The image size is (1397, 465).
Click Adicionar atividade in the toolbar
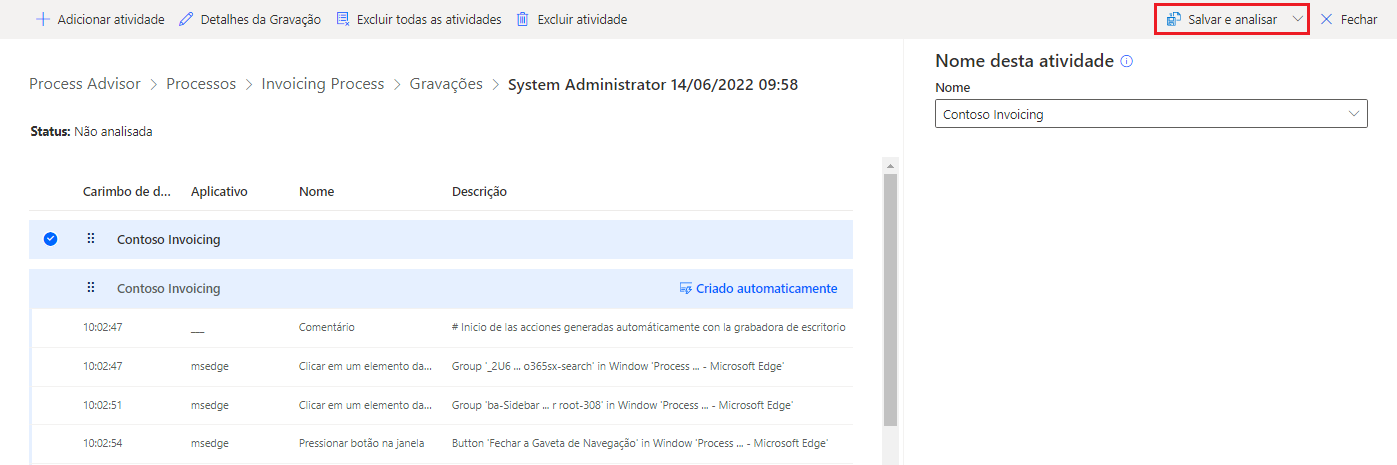coord(100,19)
